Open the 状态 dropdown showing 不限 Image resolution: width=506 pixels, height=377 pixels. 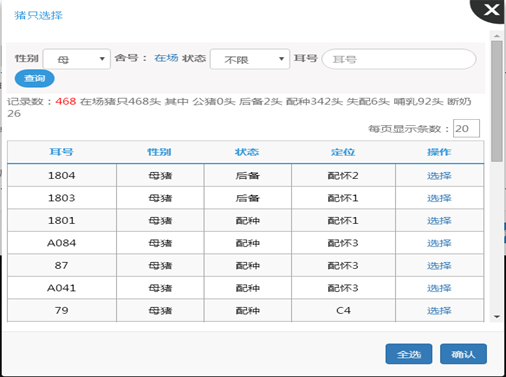(x=250, y=59)
